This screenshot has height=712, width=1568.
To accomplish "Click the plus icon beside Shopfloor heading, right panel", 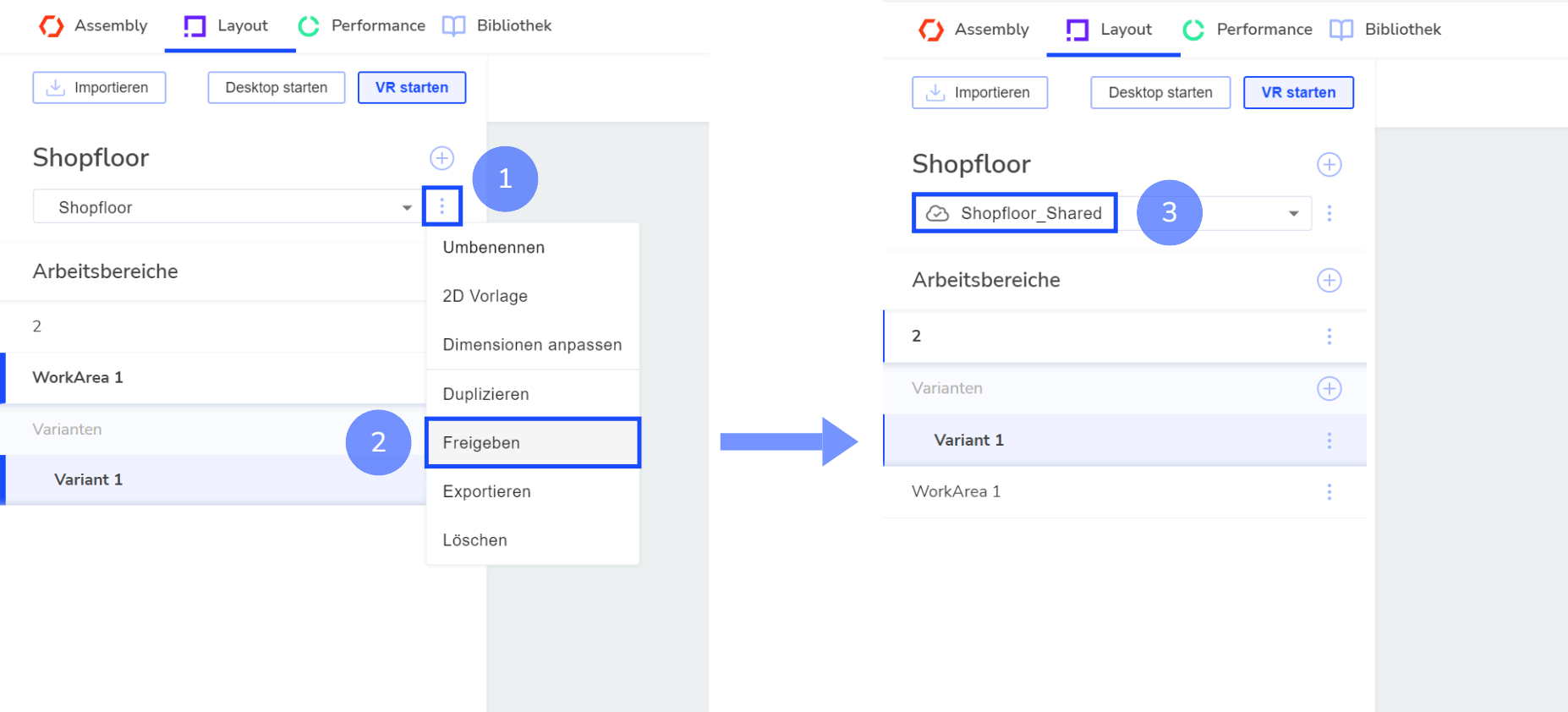I will [x=1329, y=164].
